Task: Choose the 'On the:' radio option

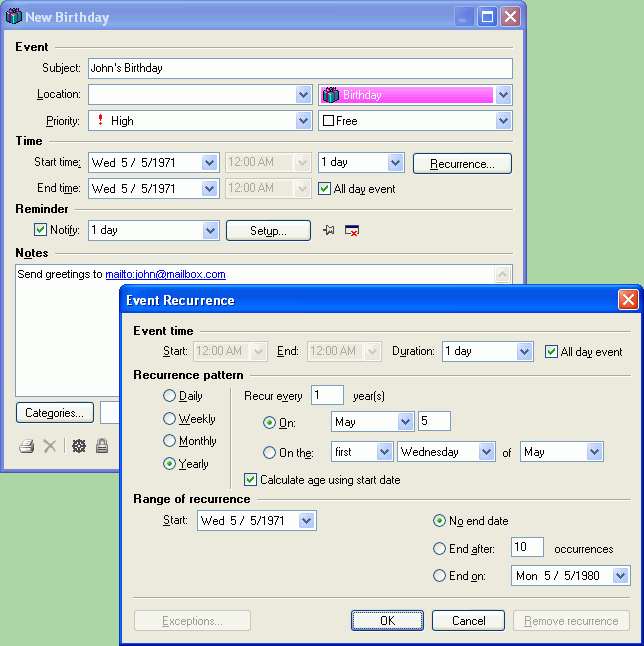Action: pos(269,453)
